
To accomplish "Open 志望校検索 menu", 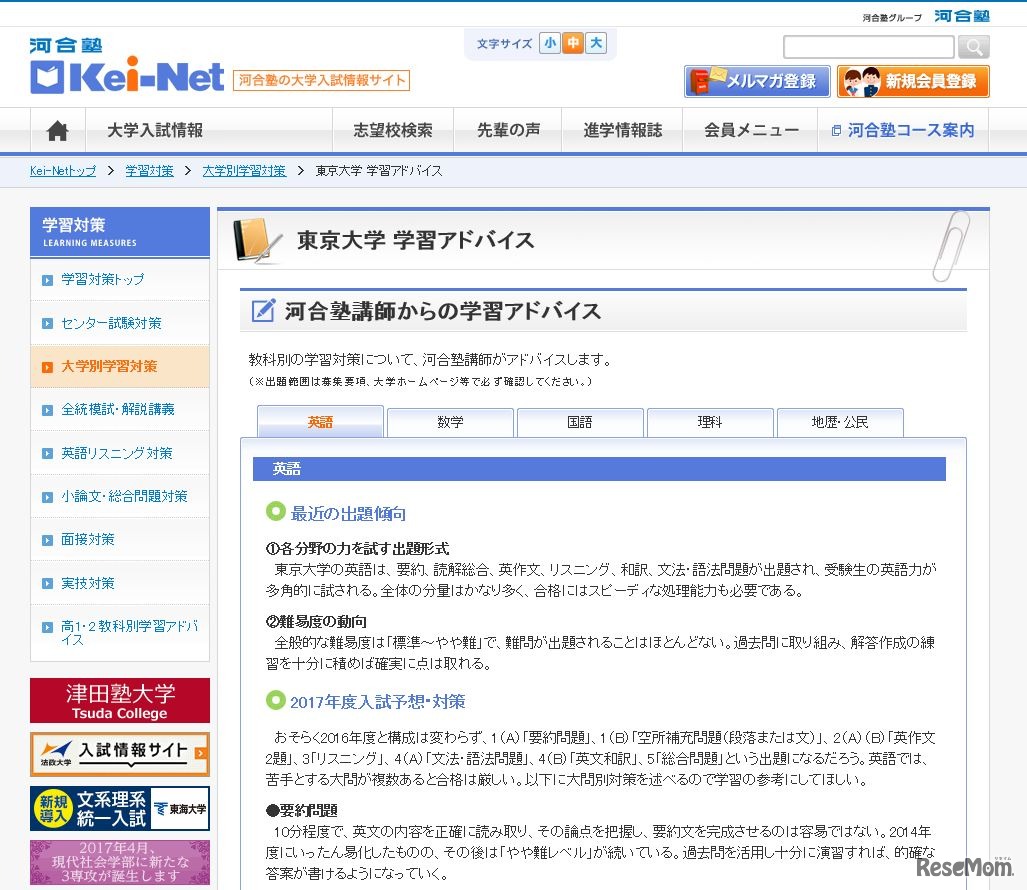I will coord(393,130).
